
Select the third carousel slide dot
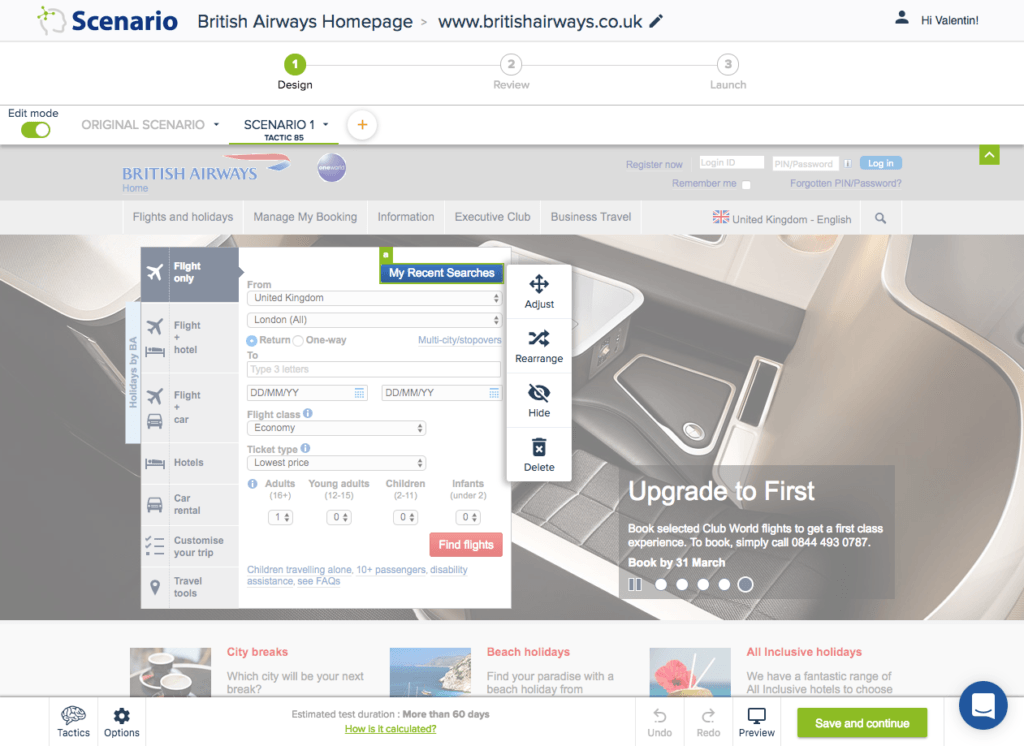703,585
